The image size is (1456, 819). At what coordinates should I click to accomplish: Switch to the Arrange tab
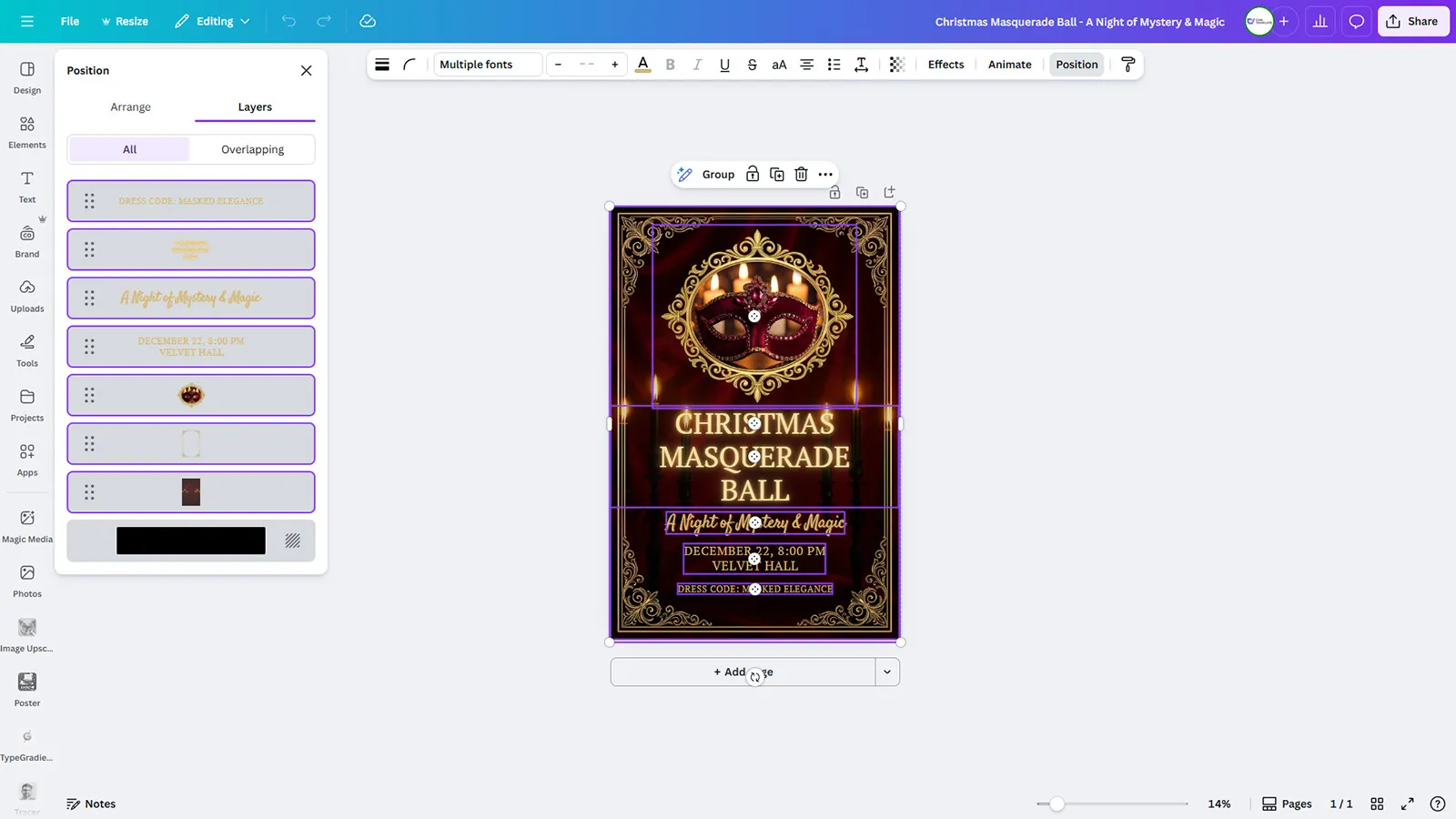click(x=130, y=107)
